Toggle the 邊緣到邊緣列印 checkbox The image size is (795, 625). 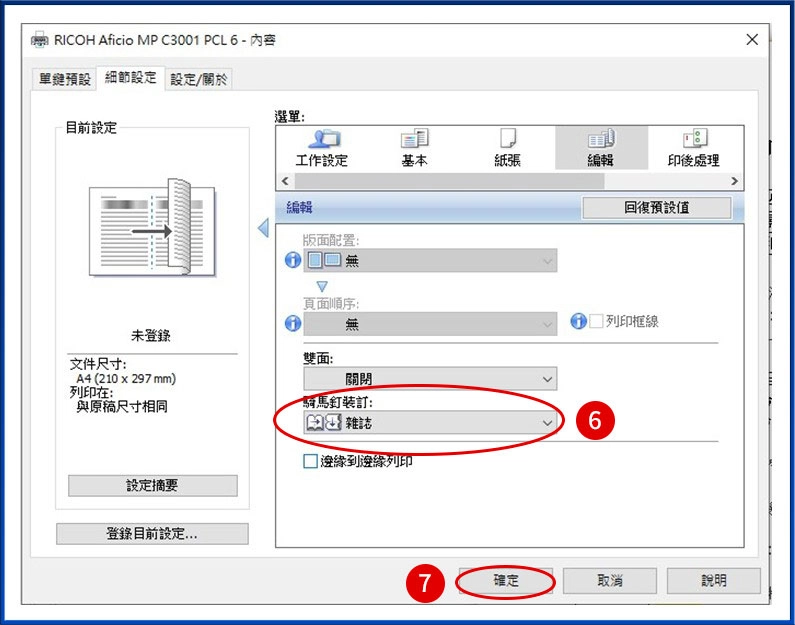click(x=310, y=461)
